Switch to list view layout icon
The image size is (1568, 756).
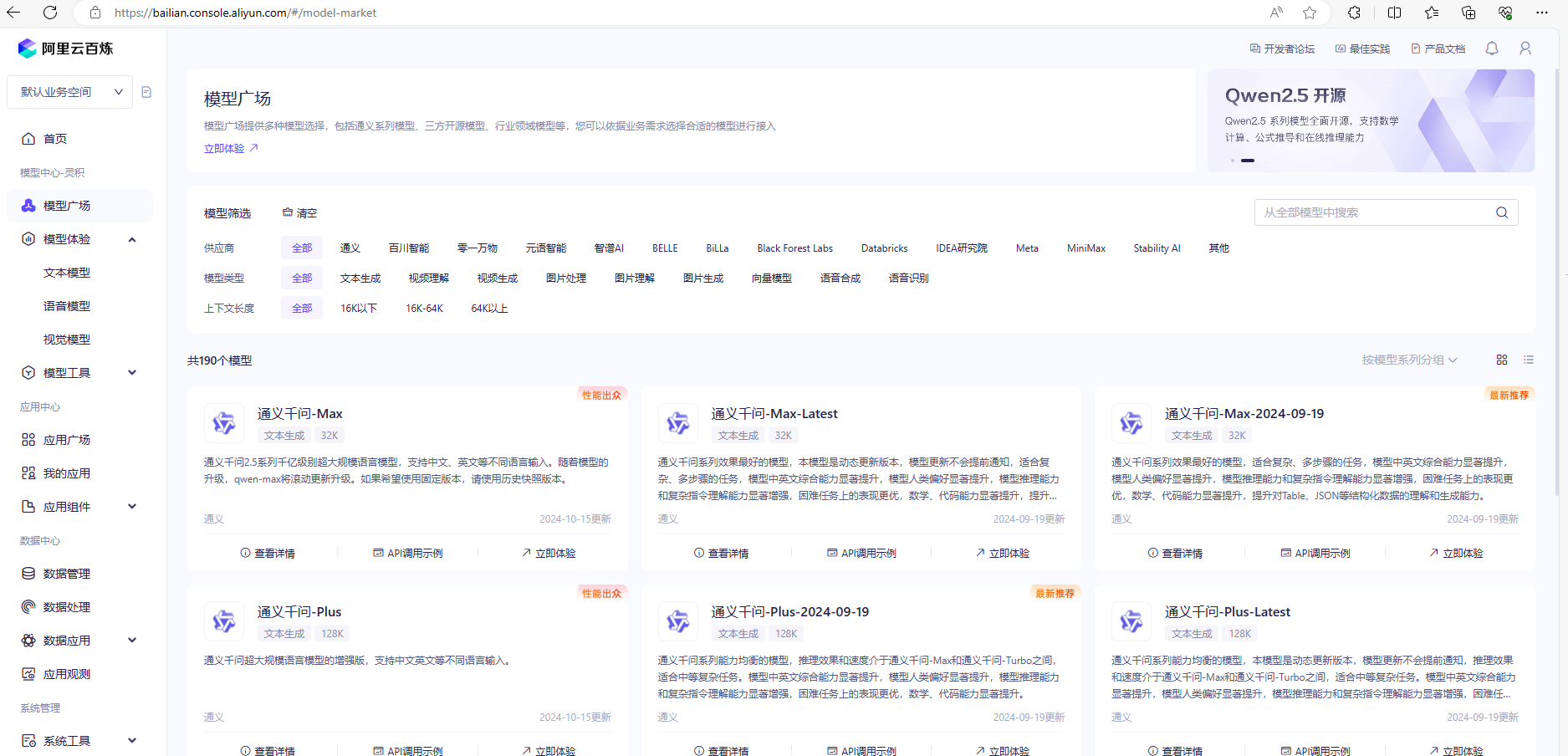pos(1529,360)
